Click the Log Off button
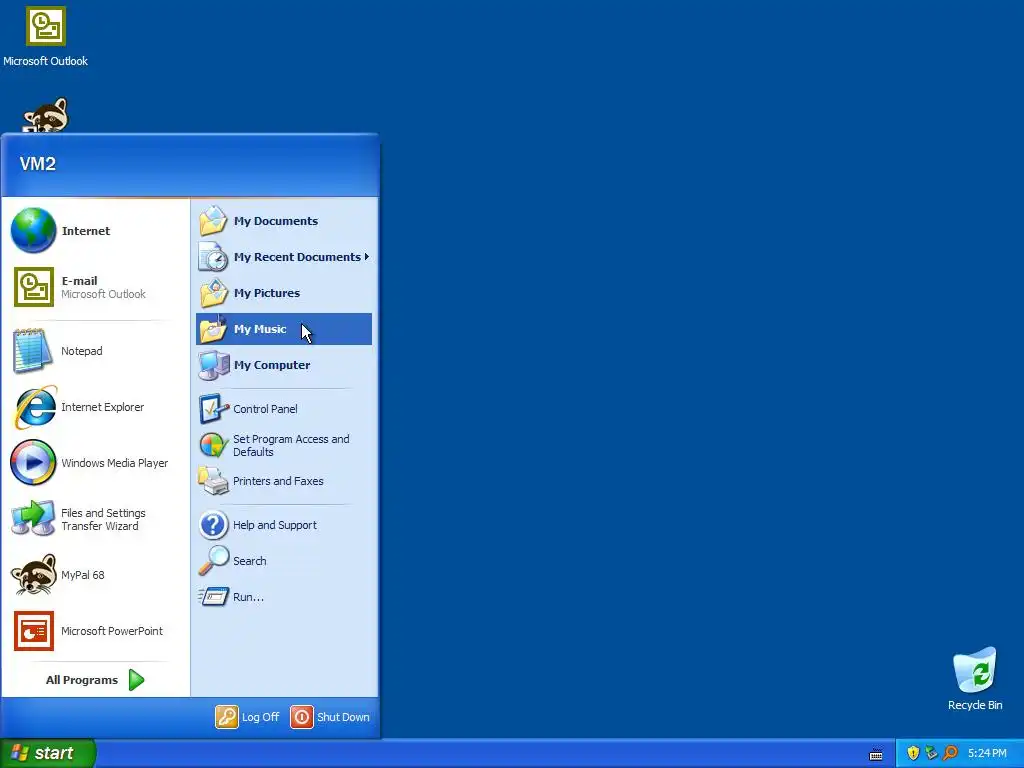Image resolution: width=1024 pixels, height=768 pixels. click(x=248, y=716)
